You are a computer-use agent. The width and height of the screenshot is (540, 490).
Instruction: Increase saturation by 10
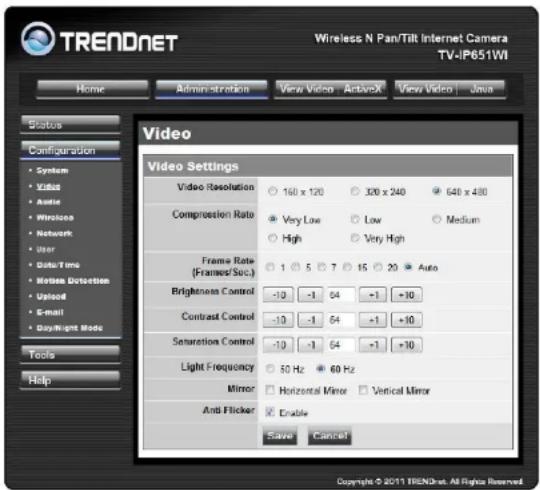(406, 345)
